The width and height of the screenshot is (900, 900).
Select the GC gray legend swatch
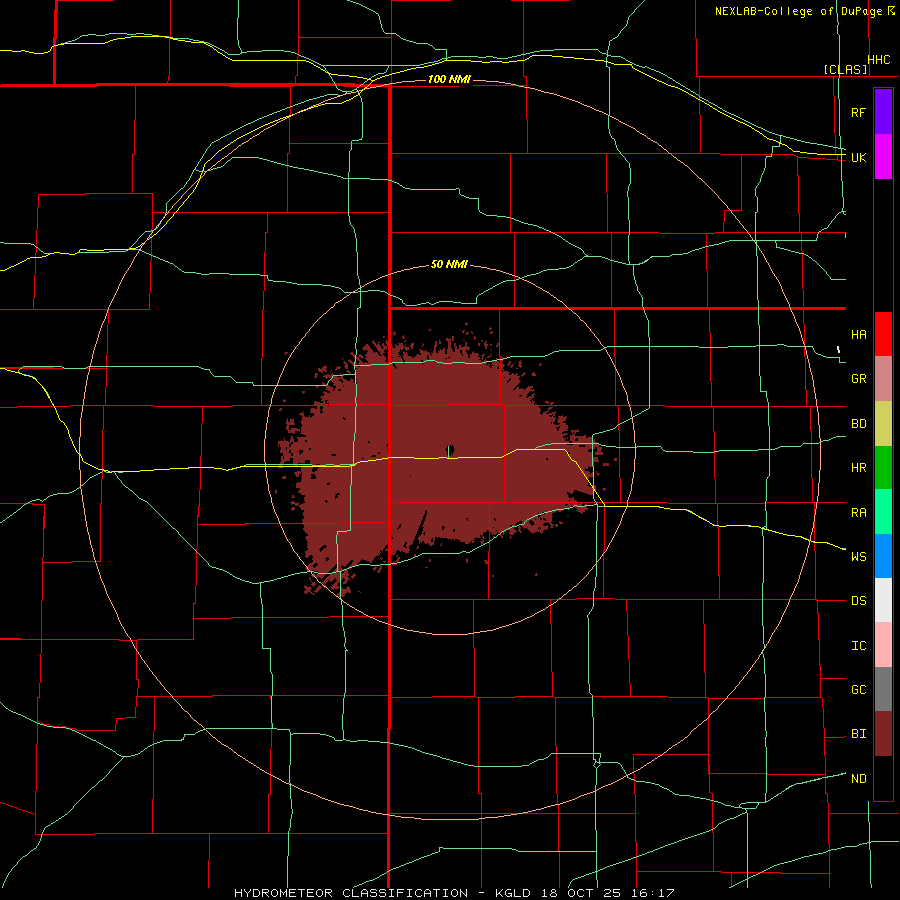[x=883, y=689]
